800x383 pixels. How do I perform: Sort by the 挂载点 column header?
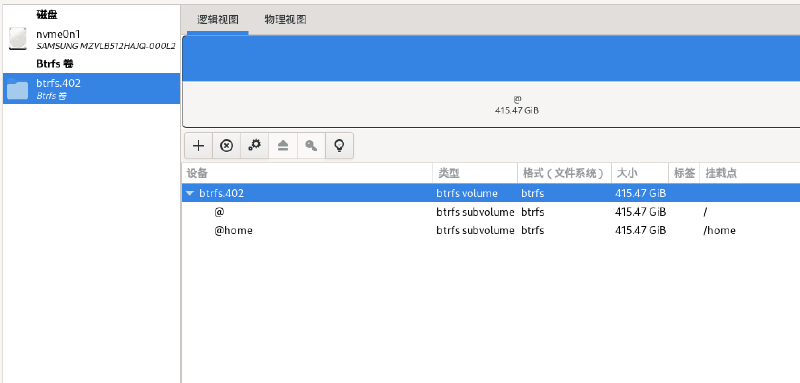749,173
